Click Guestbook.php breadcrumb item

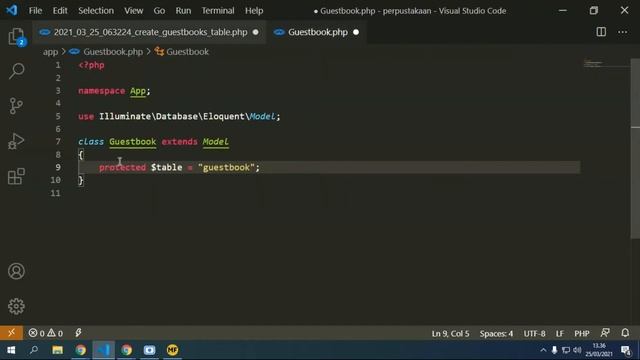(x=113, y=52)
